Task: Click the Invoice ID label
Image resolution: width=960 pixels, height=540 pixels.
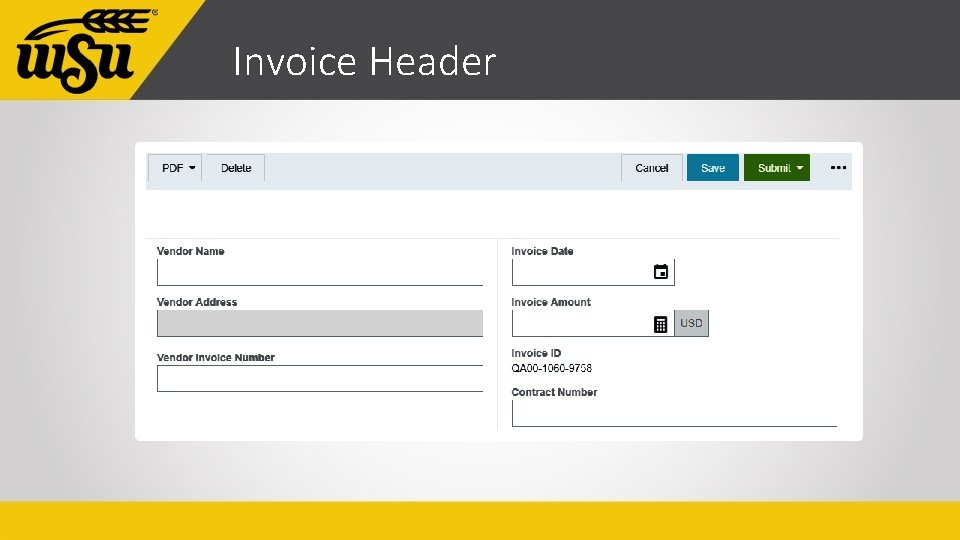Action: tap(536, 353)
